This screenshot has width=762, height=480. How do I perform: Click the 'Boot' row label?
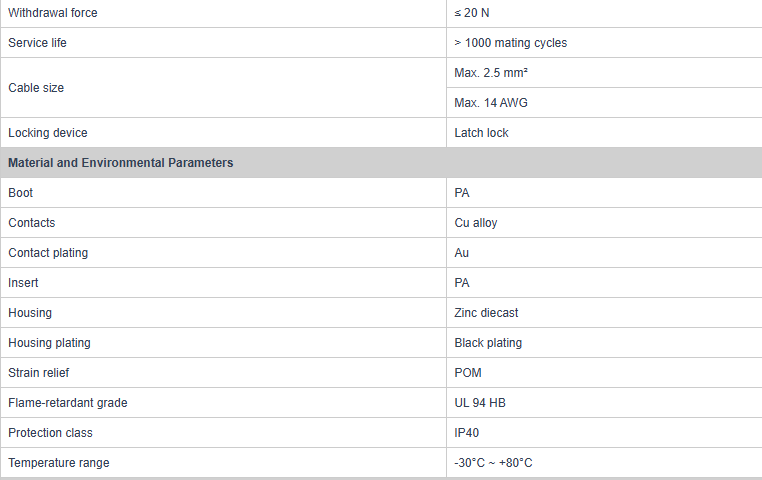pos(21,193)
